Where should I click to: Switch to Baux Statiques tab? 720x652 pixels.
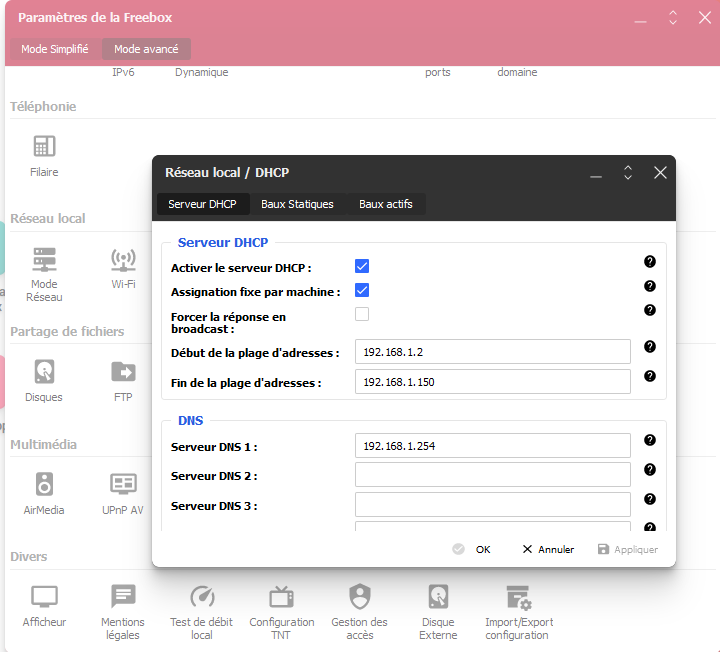297,204
